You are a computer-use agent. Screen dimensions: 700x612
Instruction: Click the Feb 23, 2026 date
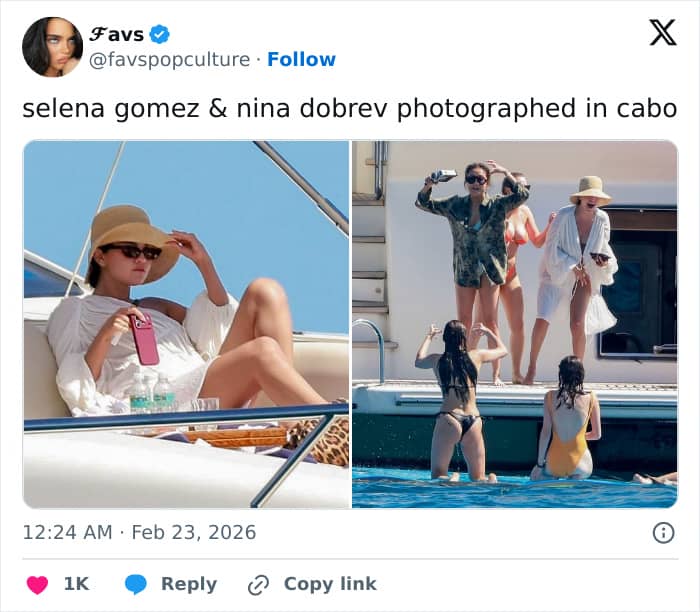coord(195,533)
